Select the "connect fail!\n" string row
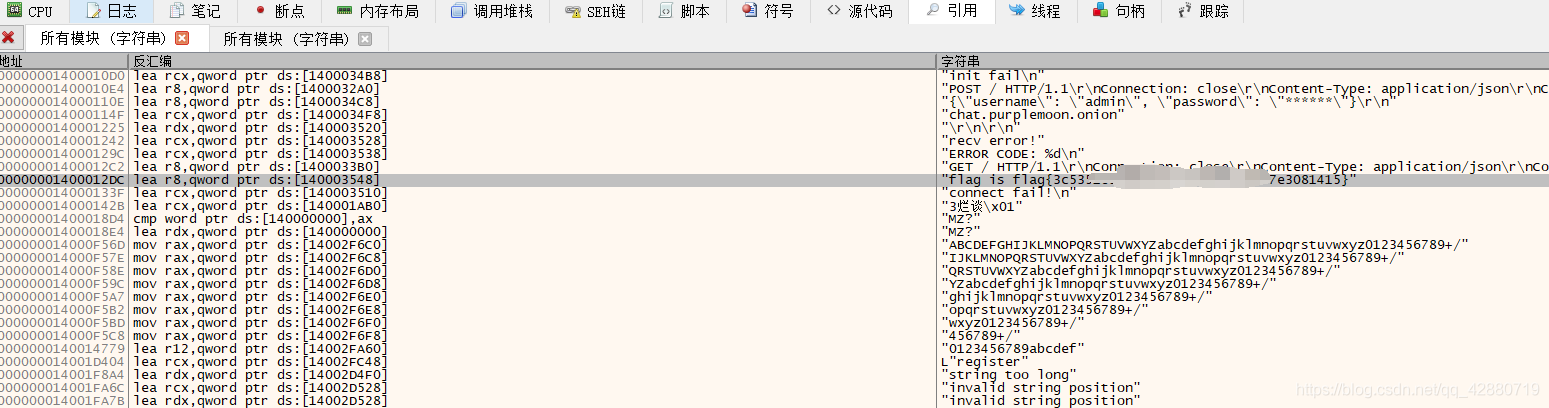This screenshot has height=408, width=1549. 774,192
